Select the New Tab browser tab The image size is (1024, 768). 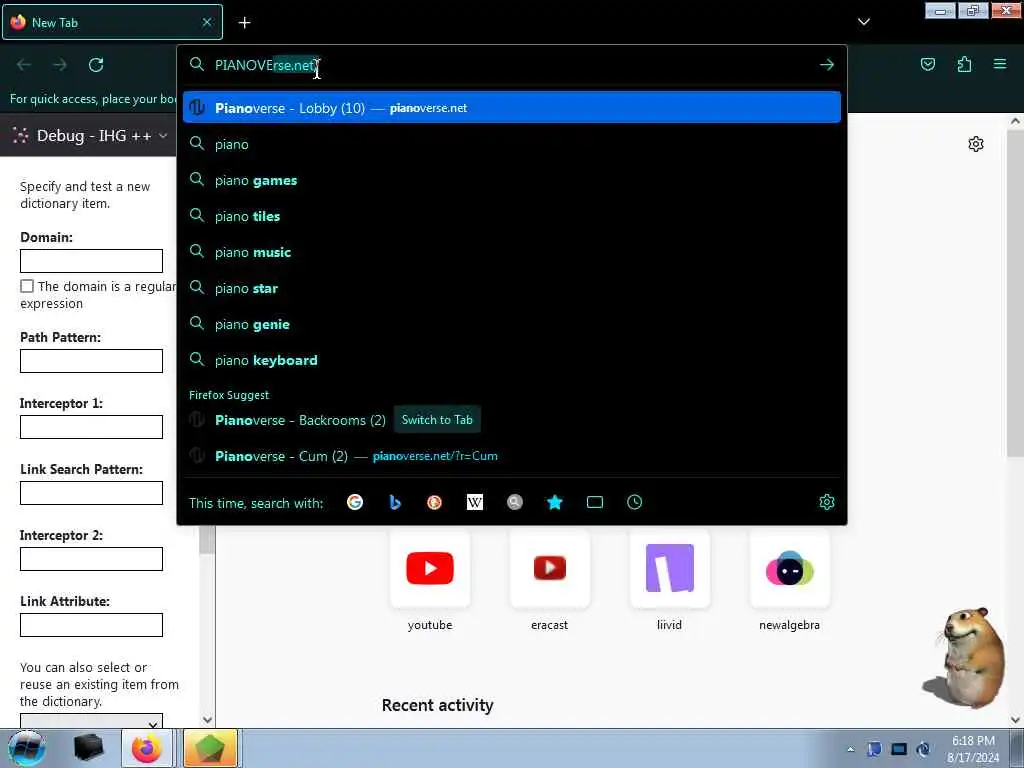click(112, 23)
